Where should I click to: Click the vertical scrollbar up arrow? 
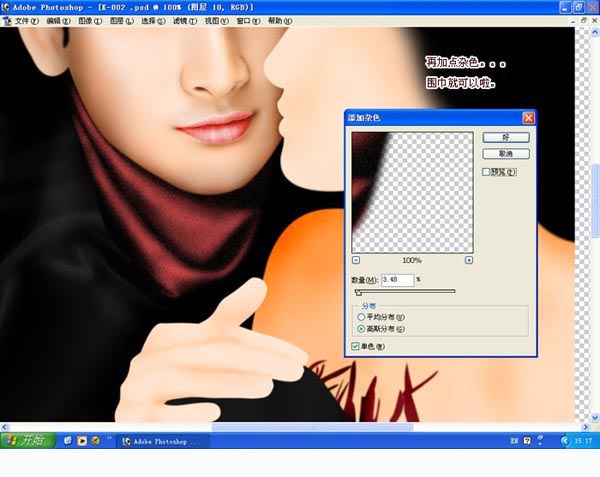tap(595, 33)
